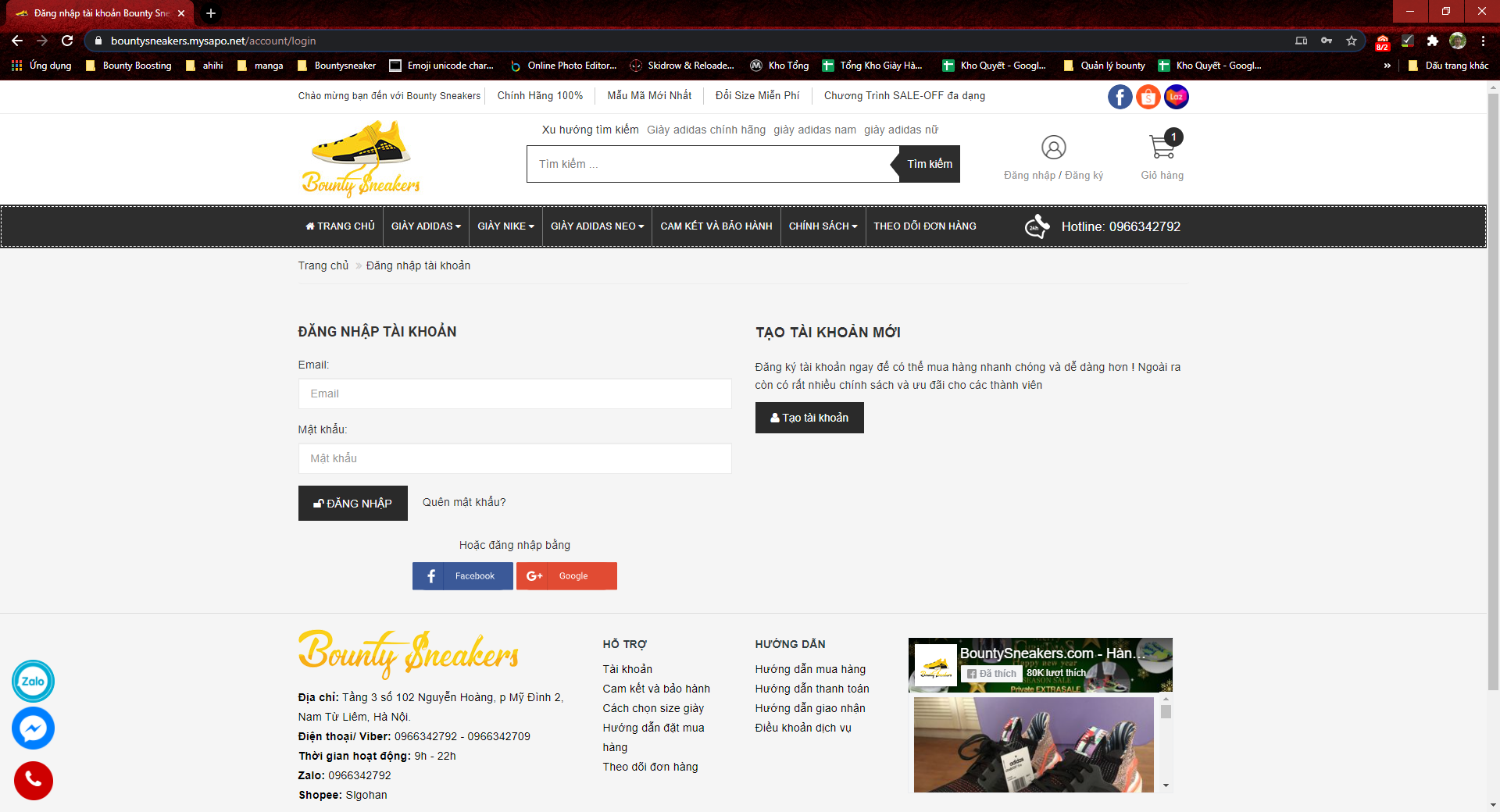Log in with the Google button

click(566, 576)
